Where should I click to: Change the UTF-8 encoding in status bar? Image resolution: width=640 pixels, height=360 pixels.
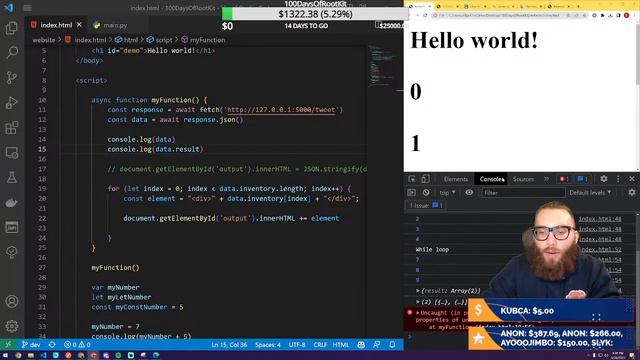coord(297,344)
